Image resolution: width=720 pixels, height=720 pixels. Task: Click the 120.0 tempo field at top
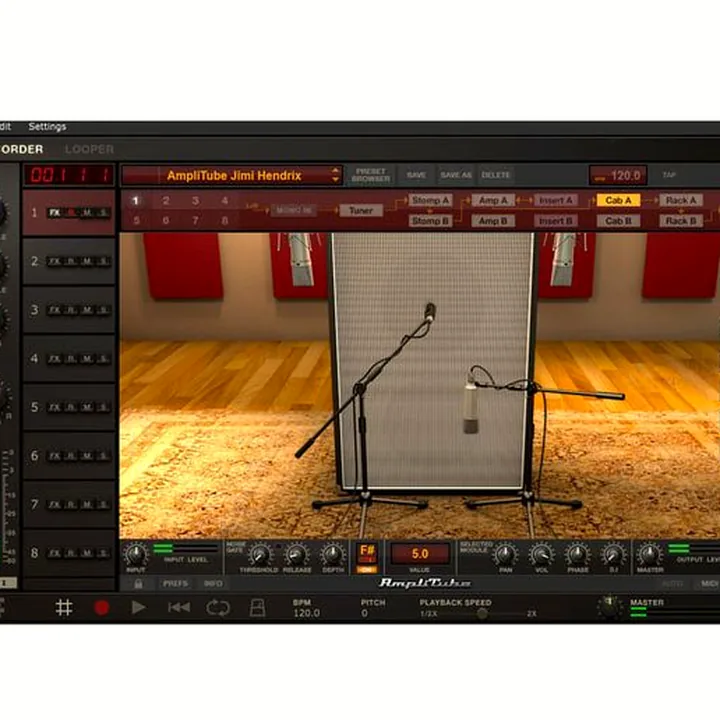pyautogui.click(x=618, y=175)
